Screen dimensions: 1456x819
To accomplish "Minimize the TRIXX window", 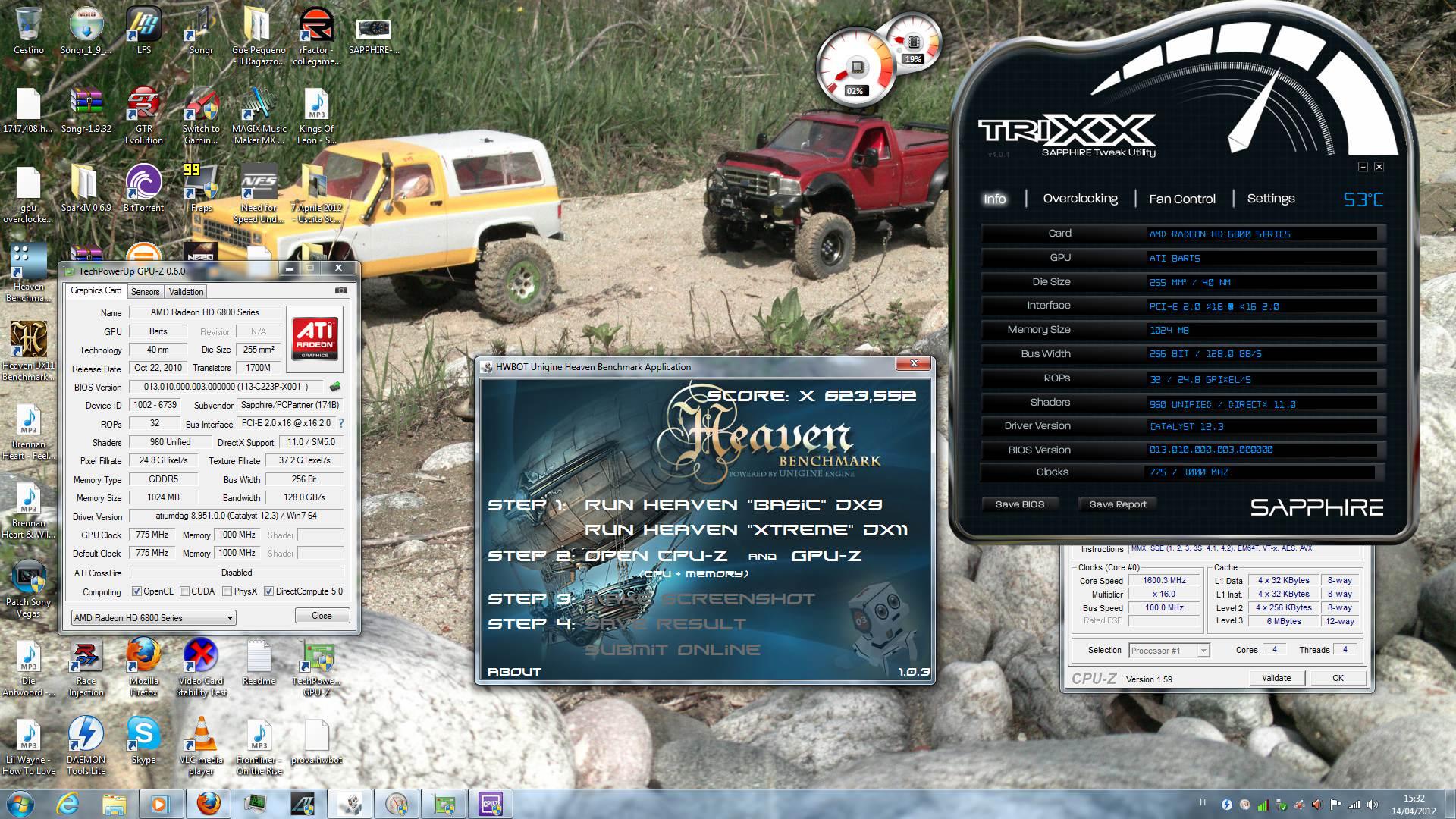I will click(1363, 167).
